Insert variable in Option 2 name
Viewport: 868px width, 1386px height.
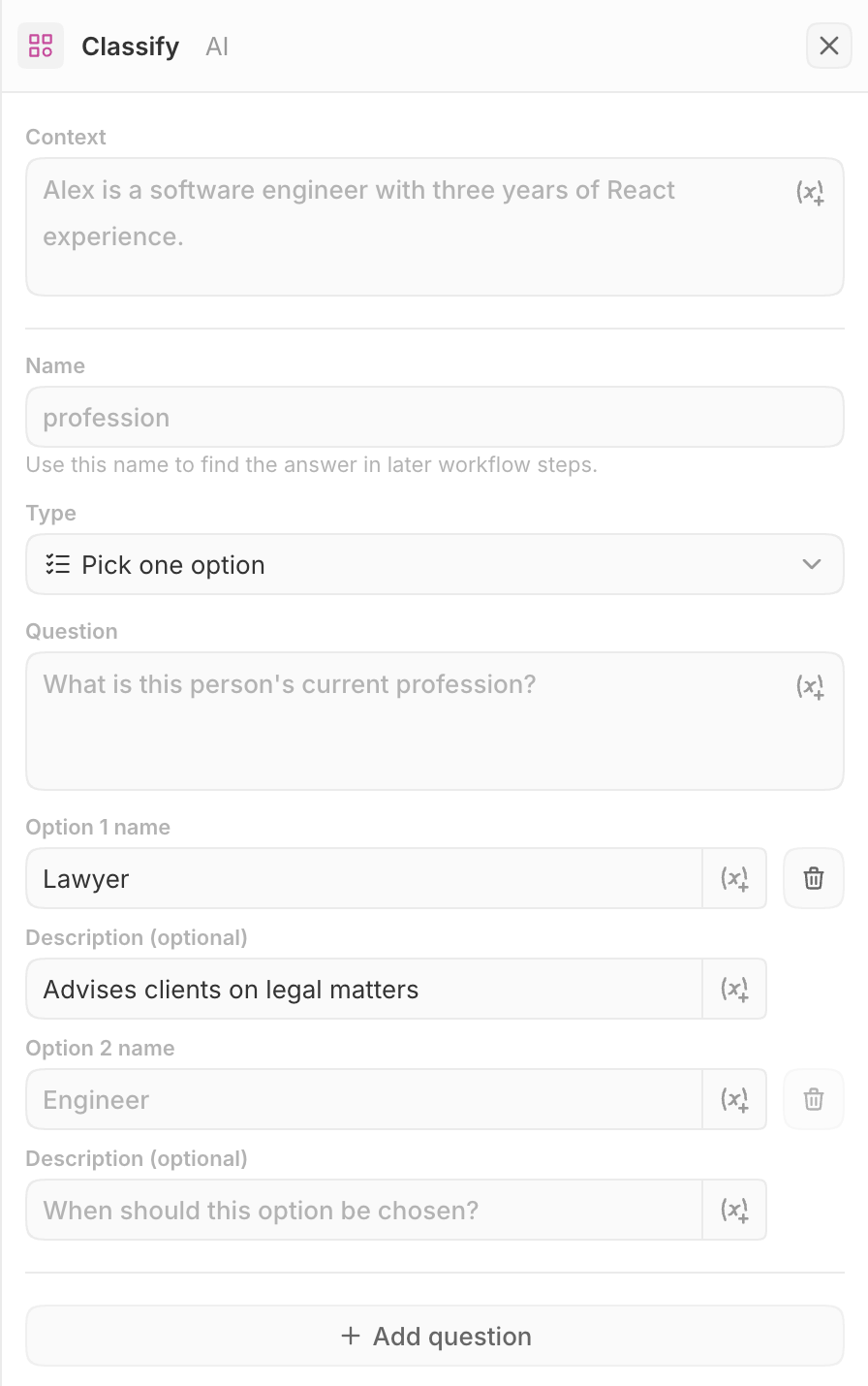click(734, 1100)
